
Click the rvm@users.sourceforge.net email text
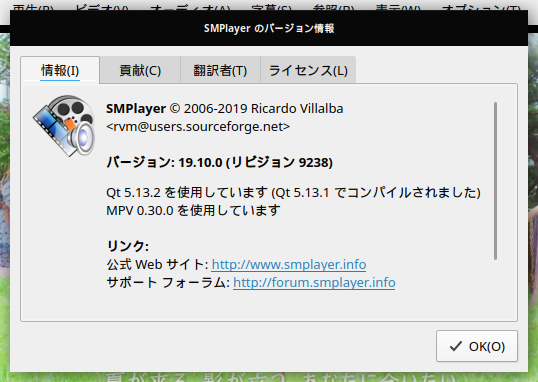(198, 127)
